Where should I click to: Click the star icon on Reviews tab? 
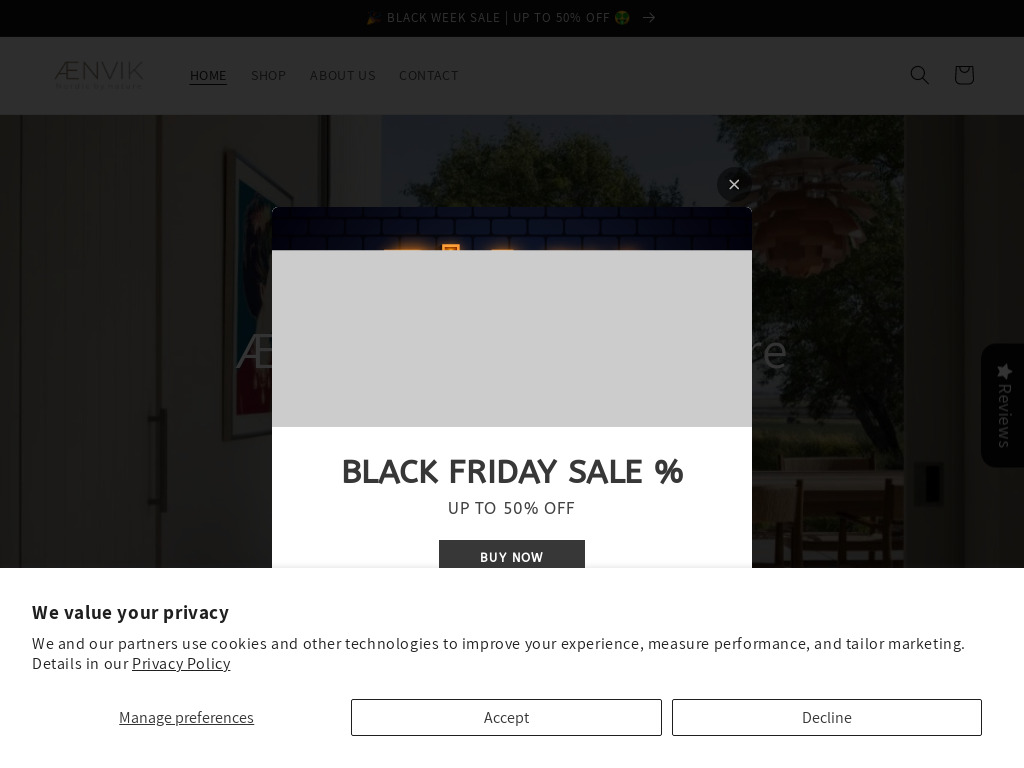[1005, 372]
